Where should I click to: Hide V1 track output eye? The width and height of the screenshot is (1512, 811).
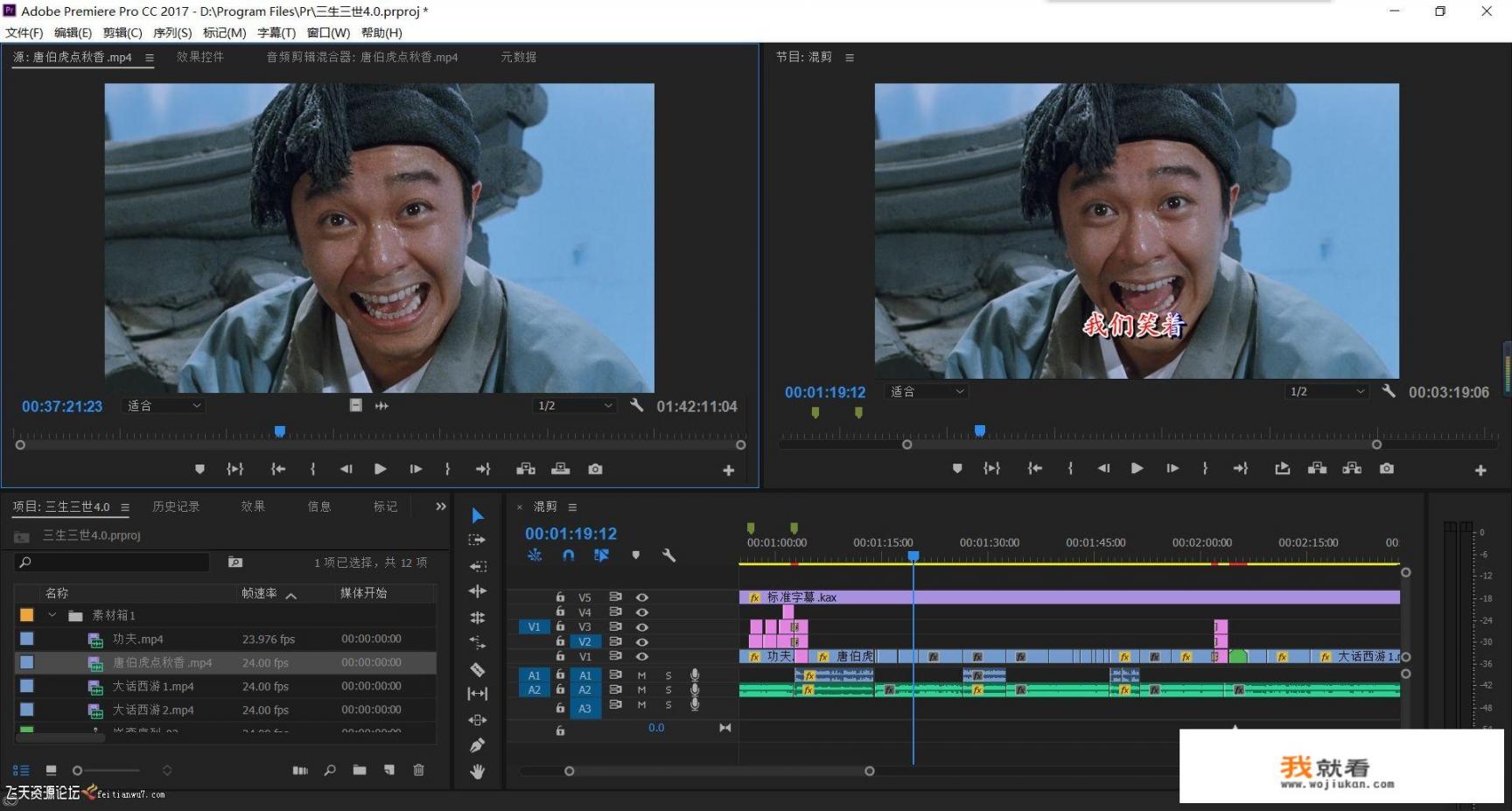[641, 656]
